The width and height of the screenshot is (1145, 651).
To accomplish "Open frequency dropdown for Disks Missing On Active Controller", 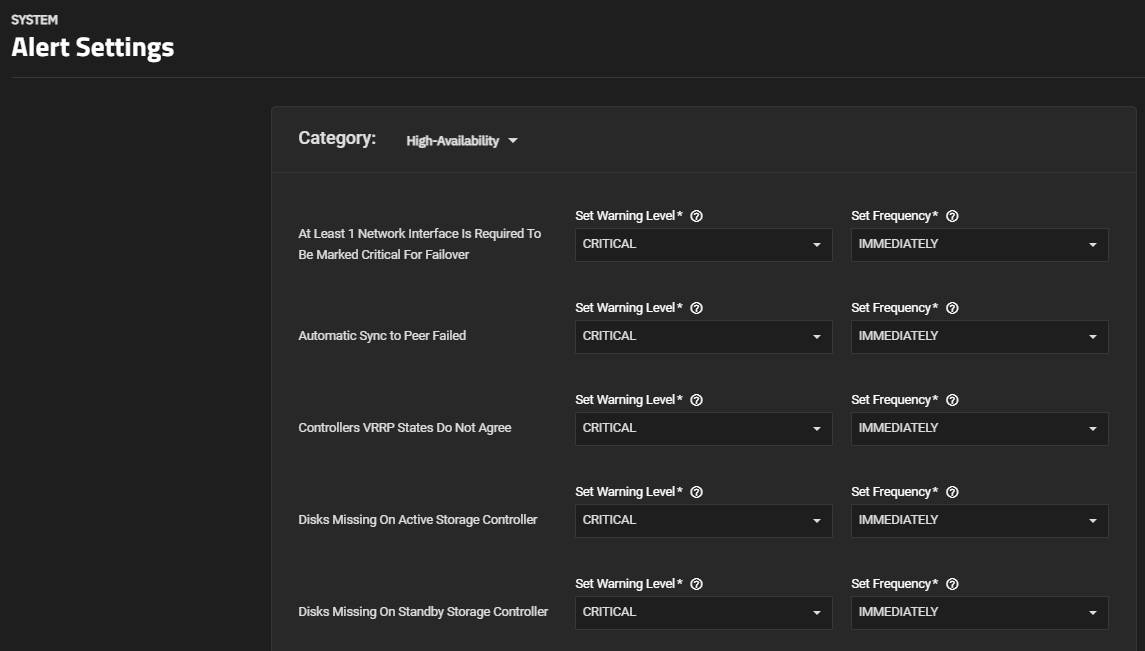I will pyautogui.click(x=979, y=521).
